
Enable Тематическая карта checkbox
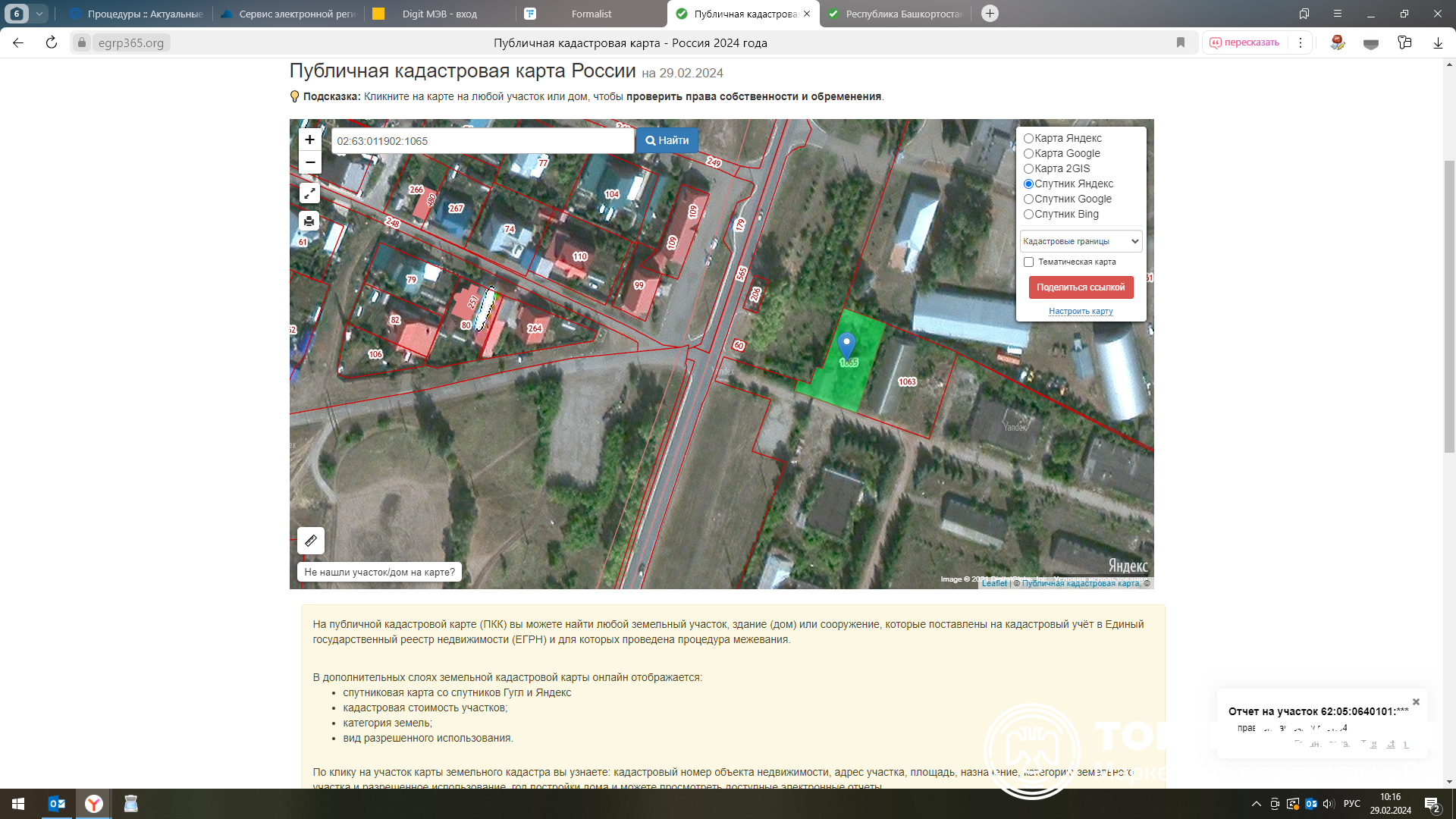tap(1029, 262)
